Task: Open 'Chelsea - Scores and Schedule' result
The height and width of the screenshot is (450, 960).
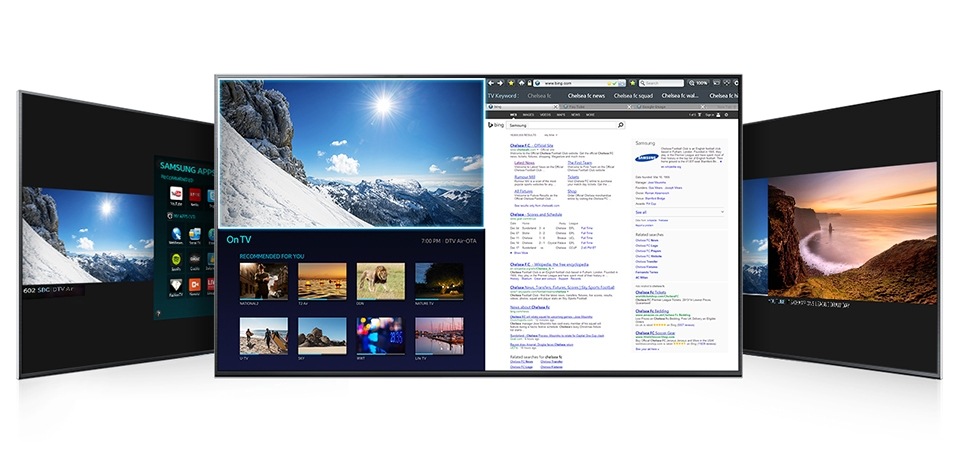Action: pos(536,215)
